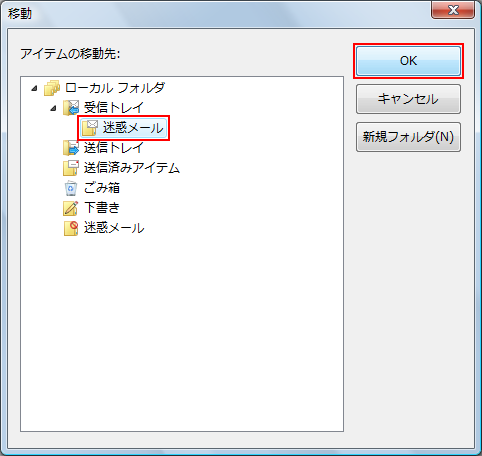
Task: Click the 送信トレイ outbox icon
Action: [x=71, y=148]
